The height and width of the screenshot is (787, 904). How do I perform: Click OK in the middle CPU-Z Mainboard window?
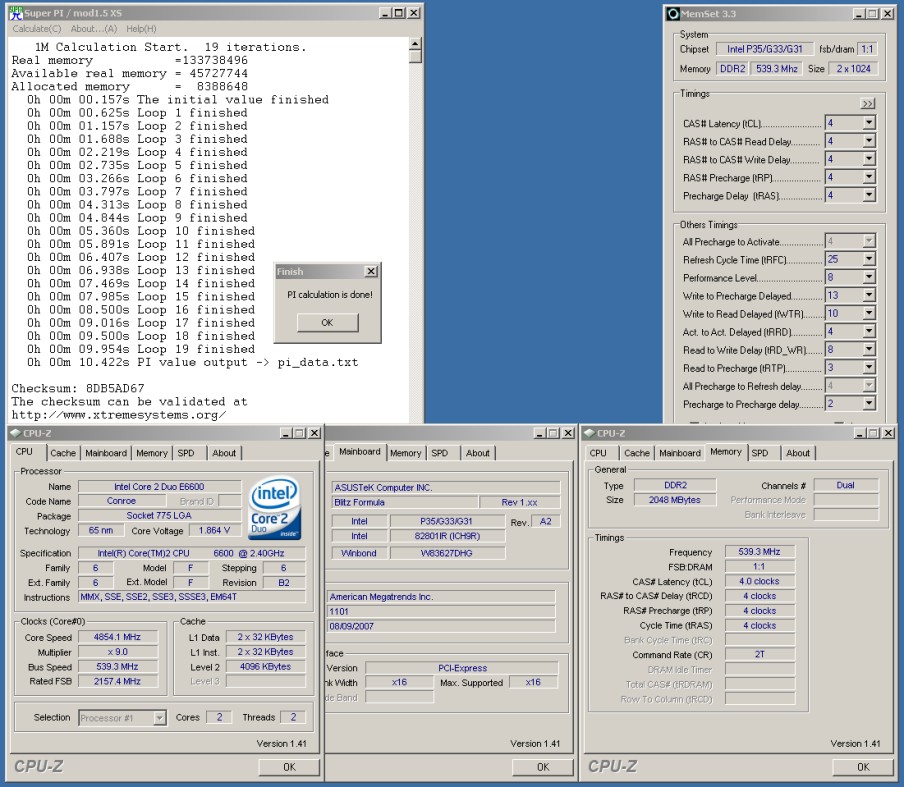coord(543,767)
